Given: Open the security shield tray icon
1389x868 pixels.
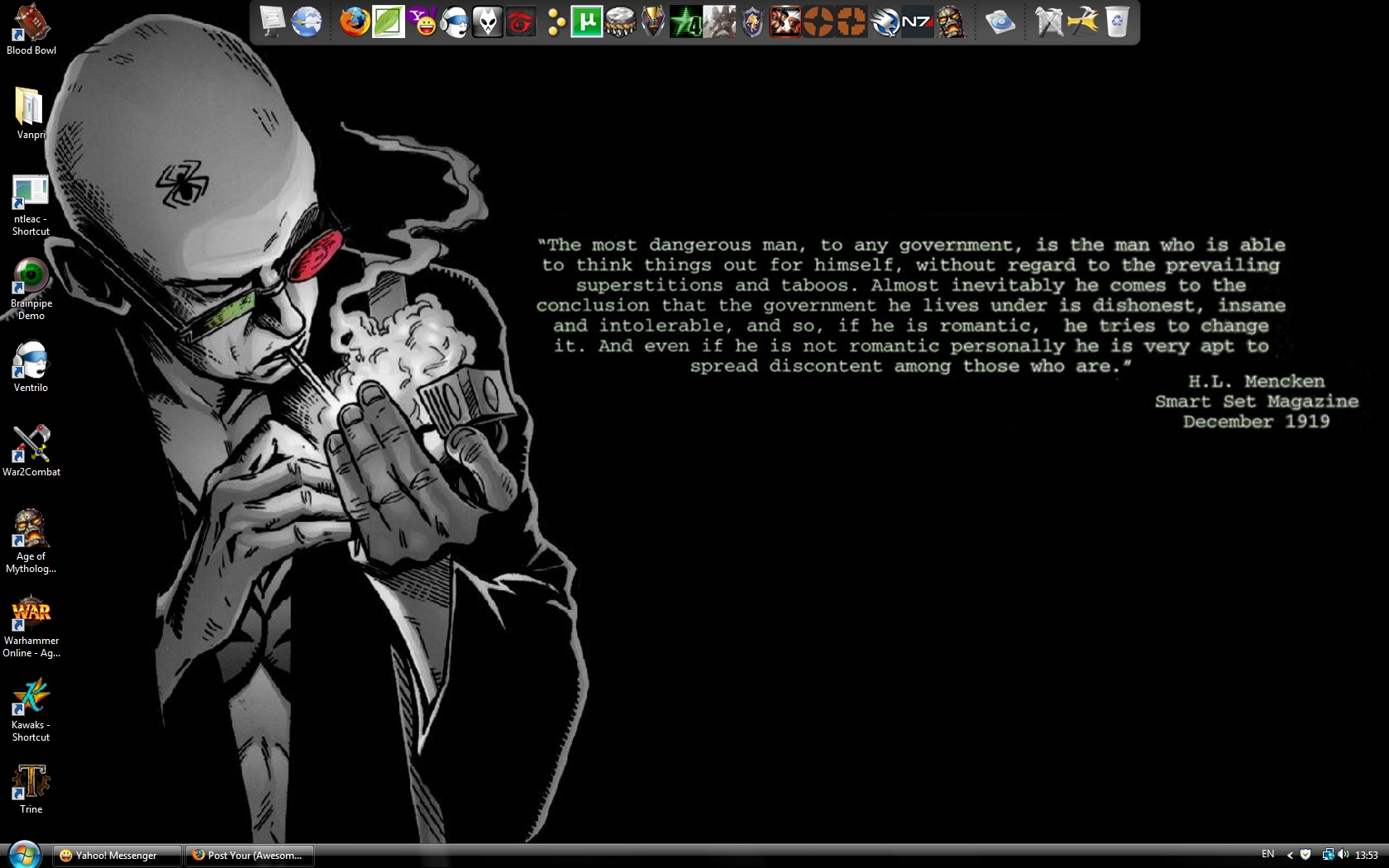Looking at the screenshot, I should click(1305, 855).
